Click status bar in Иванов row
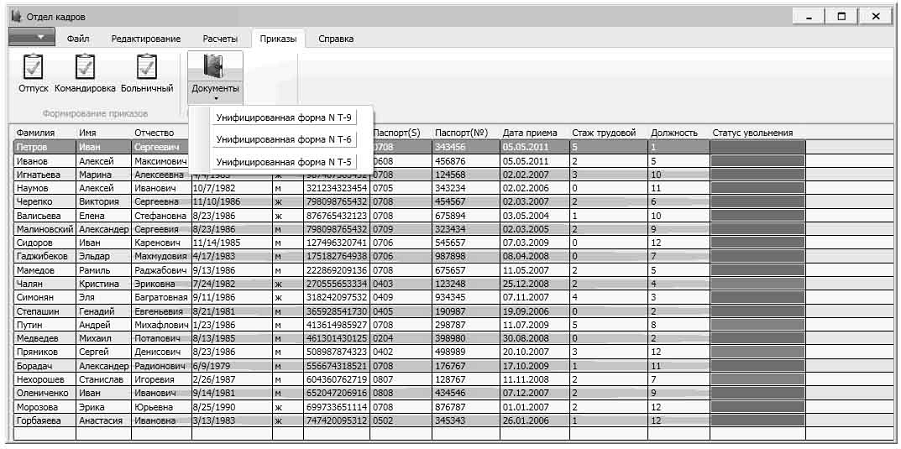 757,160
